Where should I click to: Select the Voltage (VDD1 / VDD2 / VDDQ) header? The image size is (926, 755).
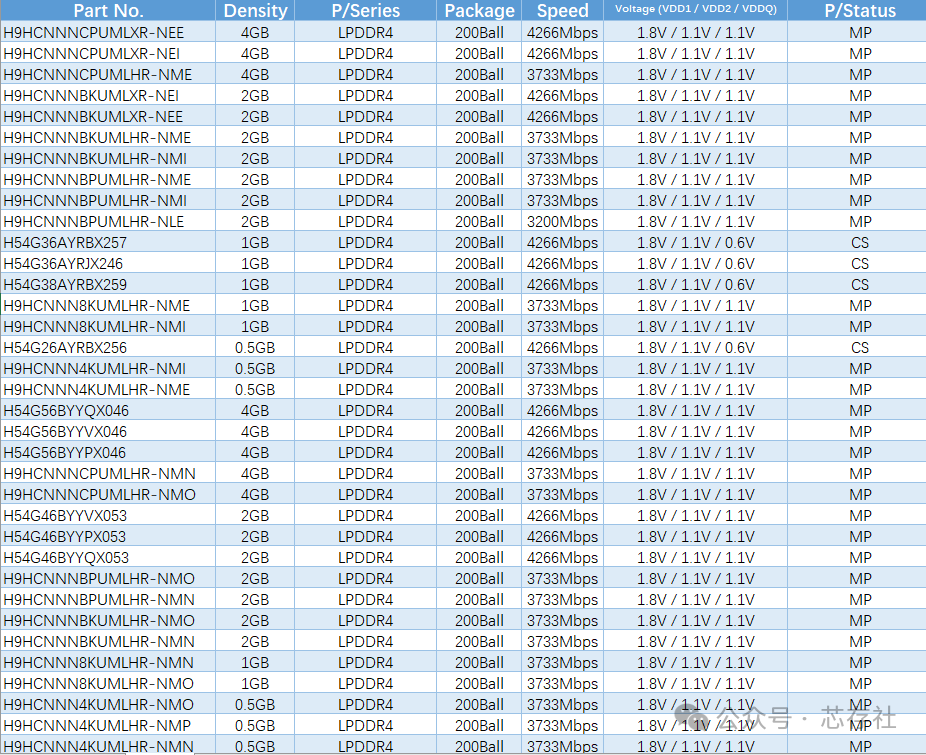tap(696, 10)
